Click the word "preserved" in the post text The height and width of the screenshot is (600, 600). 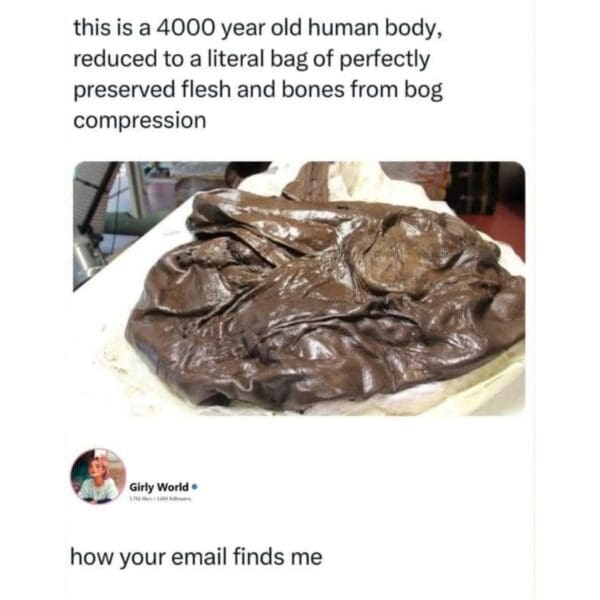[122, 90]
